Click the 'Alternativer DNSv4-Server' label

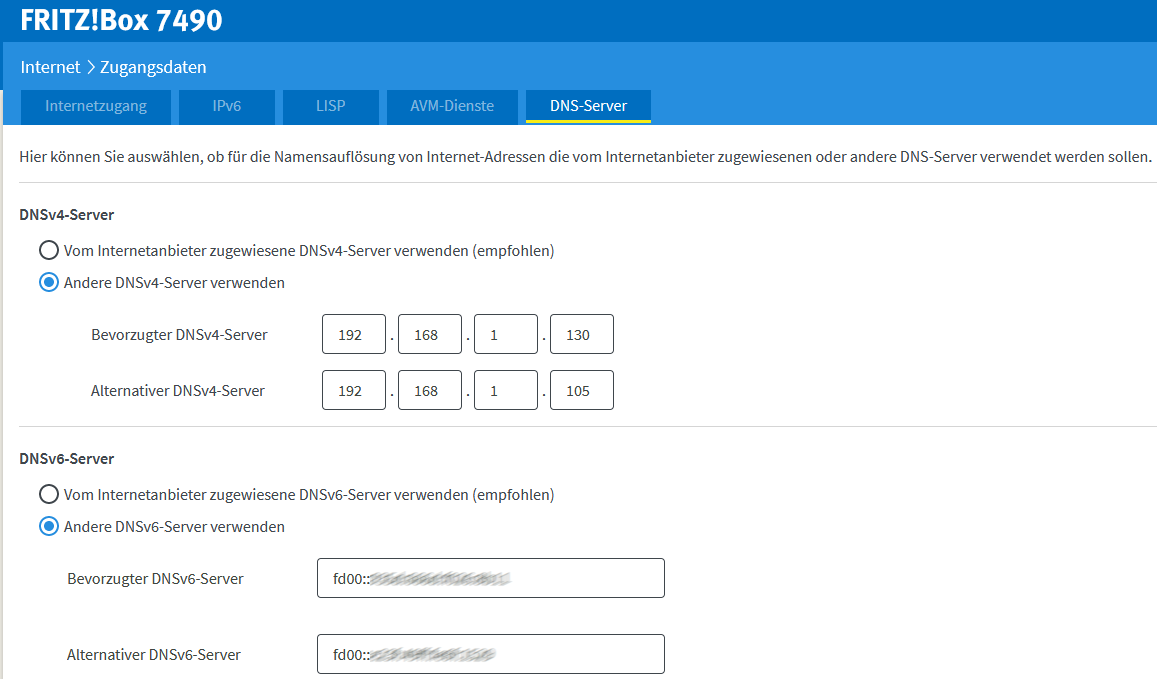(178, 391)
